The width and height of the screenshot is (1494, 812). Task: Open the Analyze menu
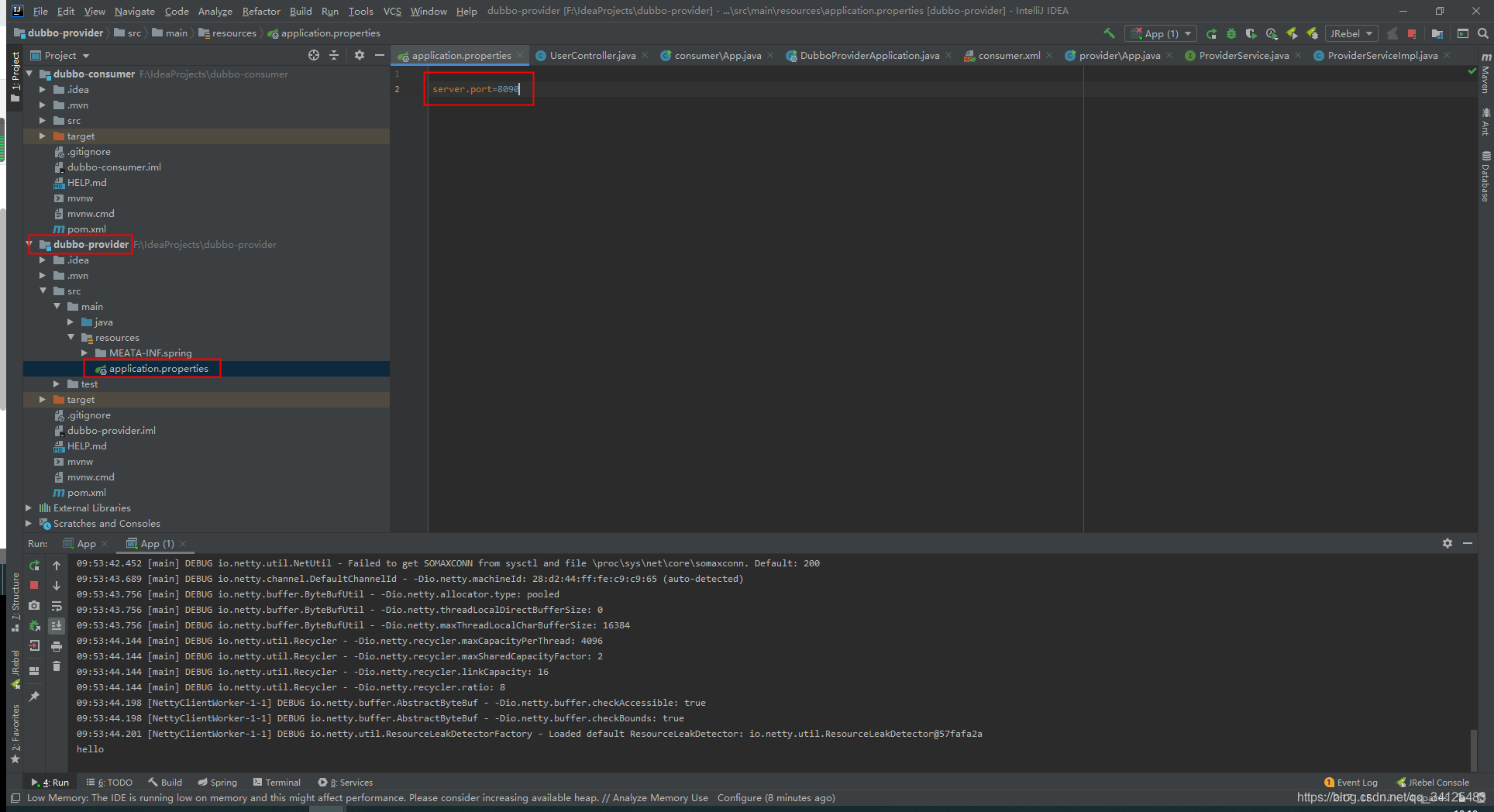pos(215,11)
